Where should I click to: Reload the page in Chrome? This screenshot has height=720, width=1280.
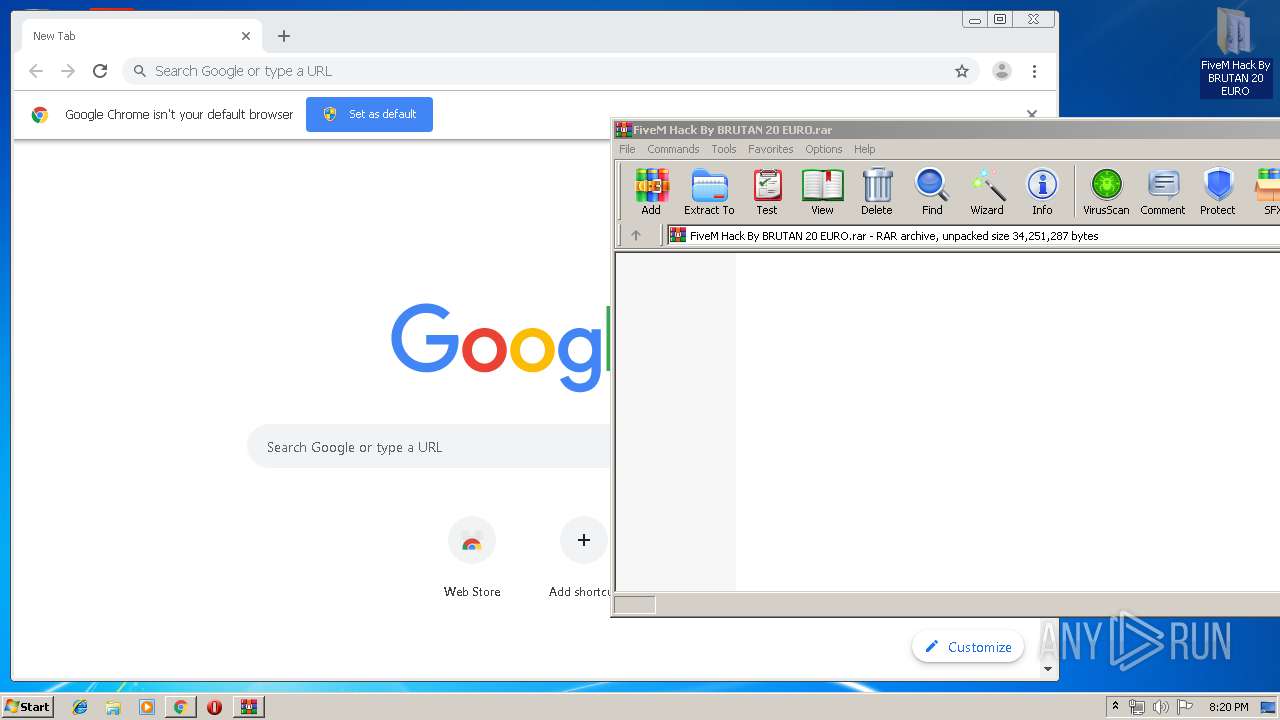(100, 71)
